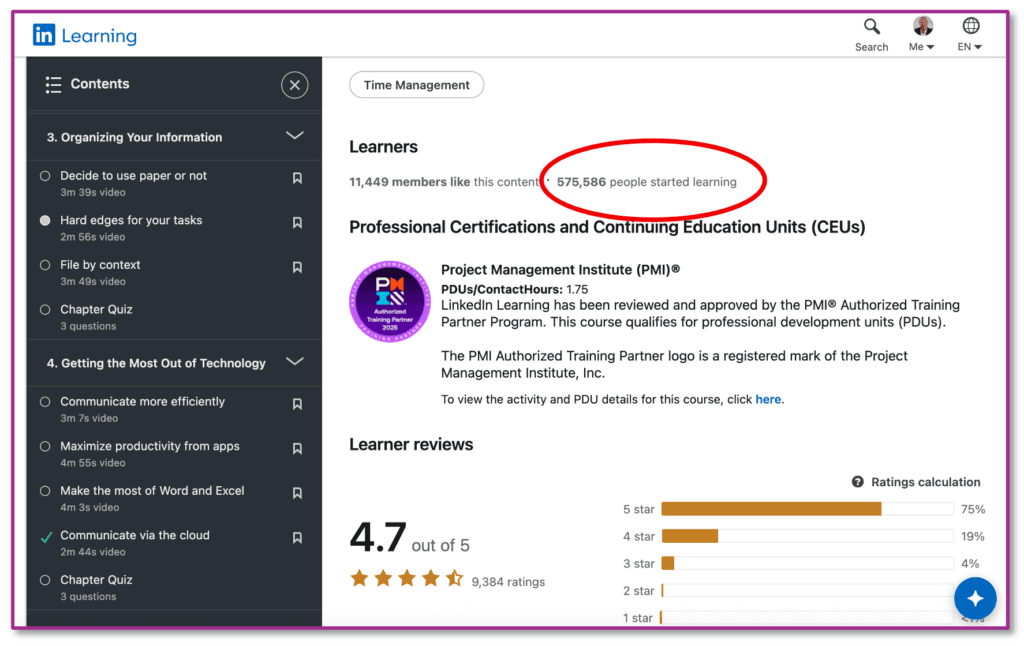
Task: Select status circle for Communicate more efficiently
Action: point(45,402)
